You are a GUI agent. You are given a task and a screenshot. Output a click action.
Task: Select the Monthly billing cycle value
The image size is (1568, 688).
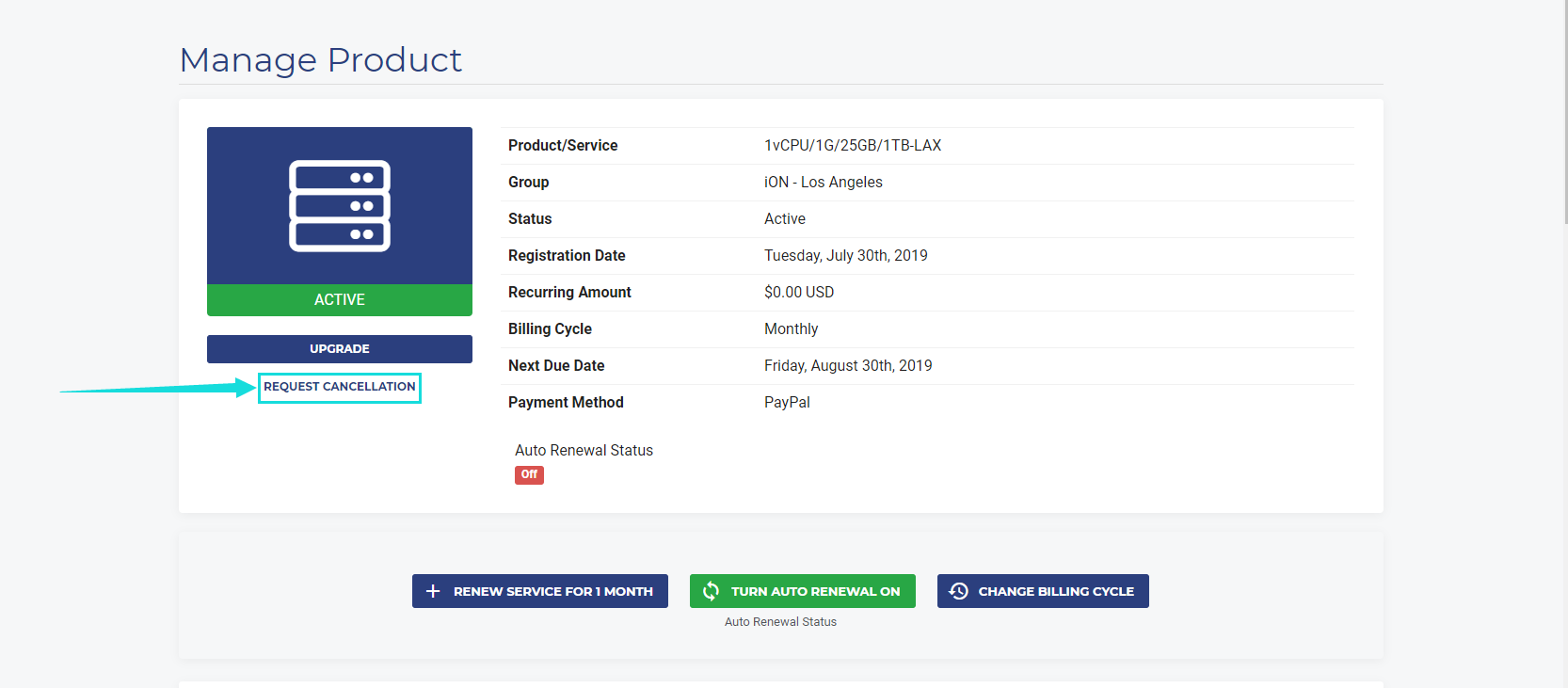792,329
